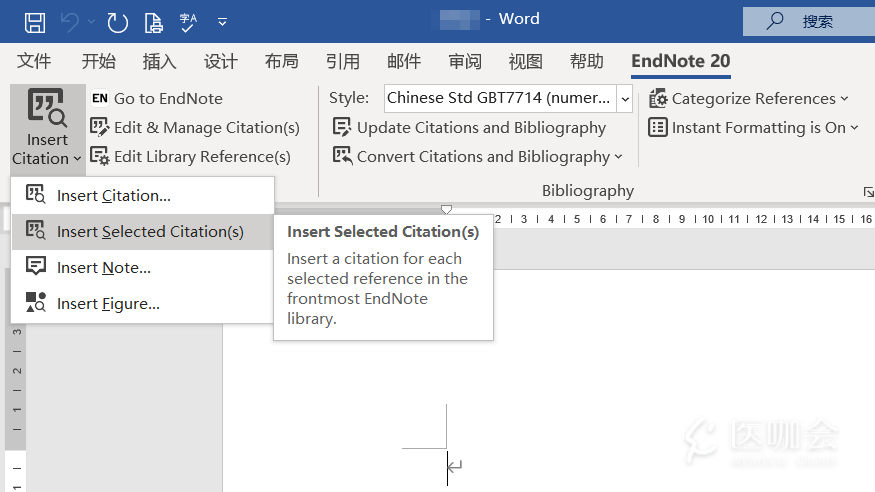Viewport: 875px width, 492px height.
Task: Click the print preview document icon
Action: 153,22
